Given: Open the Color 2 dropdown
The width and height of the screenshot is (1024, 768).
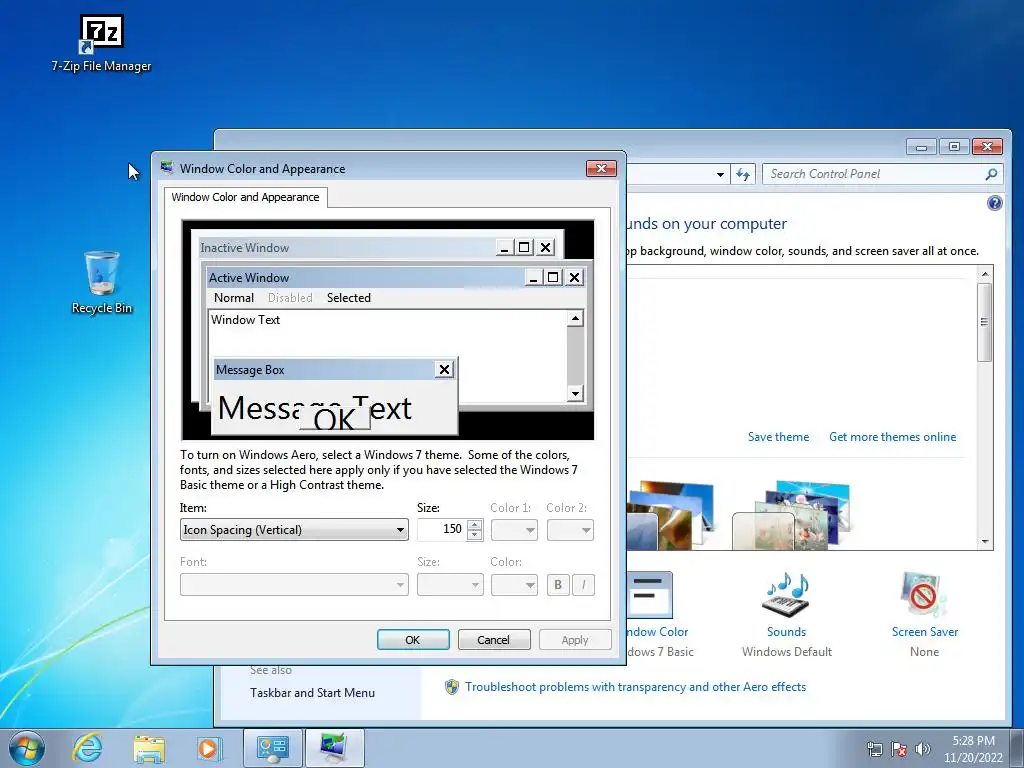Looking at the screenshot, I should tap(570, 530).
